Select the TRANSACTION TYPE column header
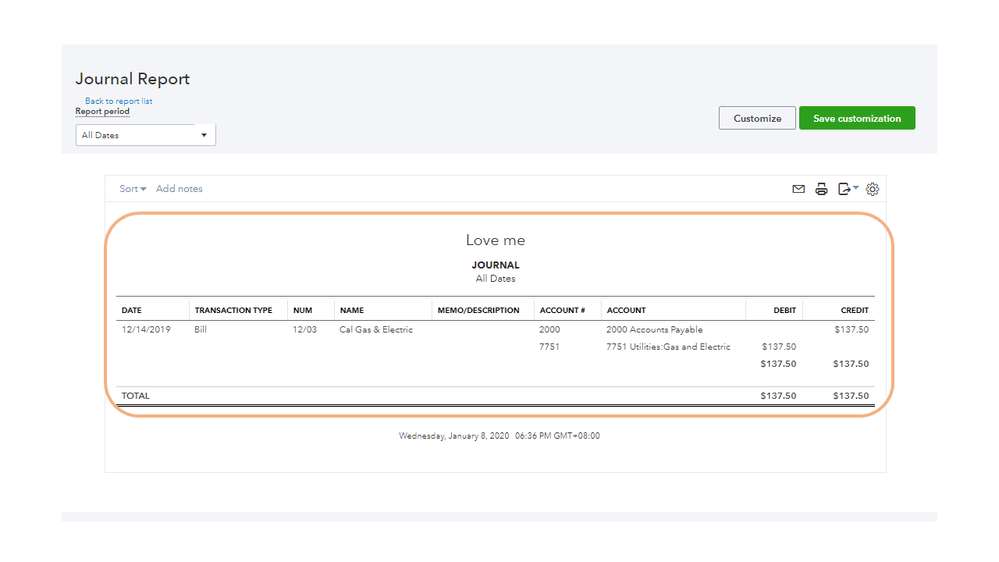This screenshot has height=562, width=999. [233, 310]
